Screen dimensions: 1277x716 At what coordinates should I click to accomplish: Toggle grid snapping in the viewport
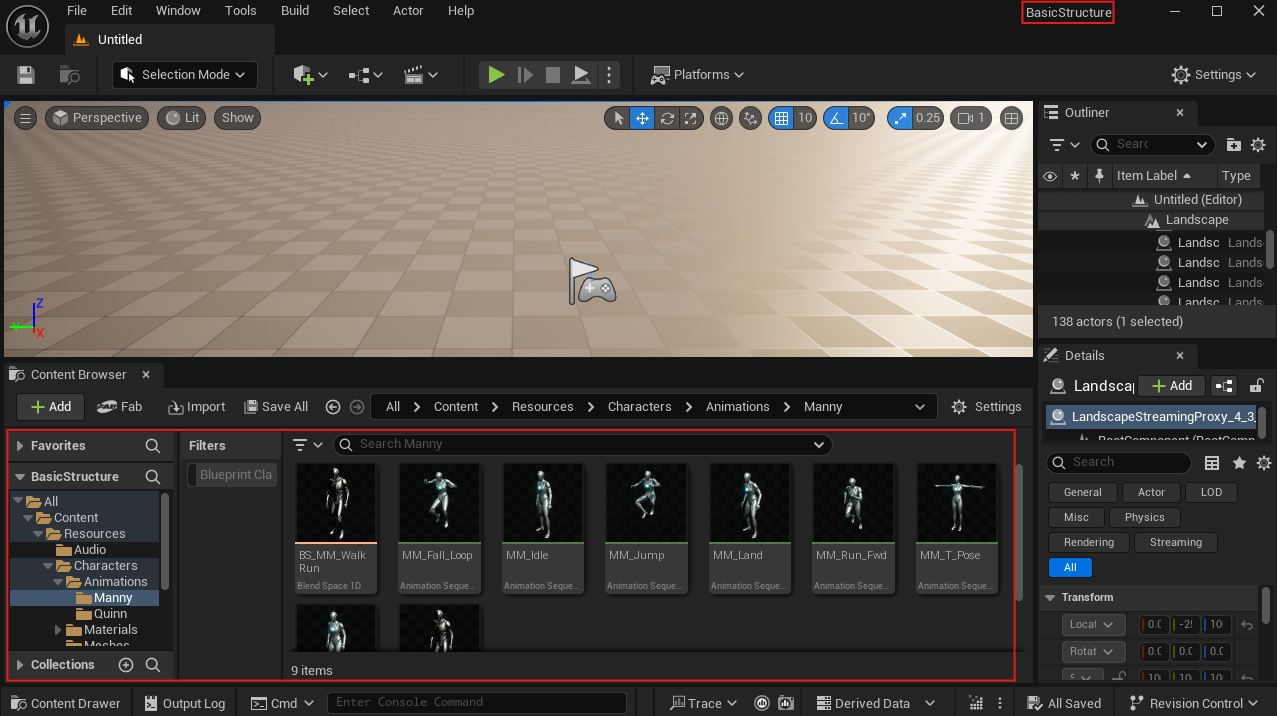781,118
